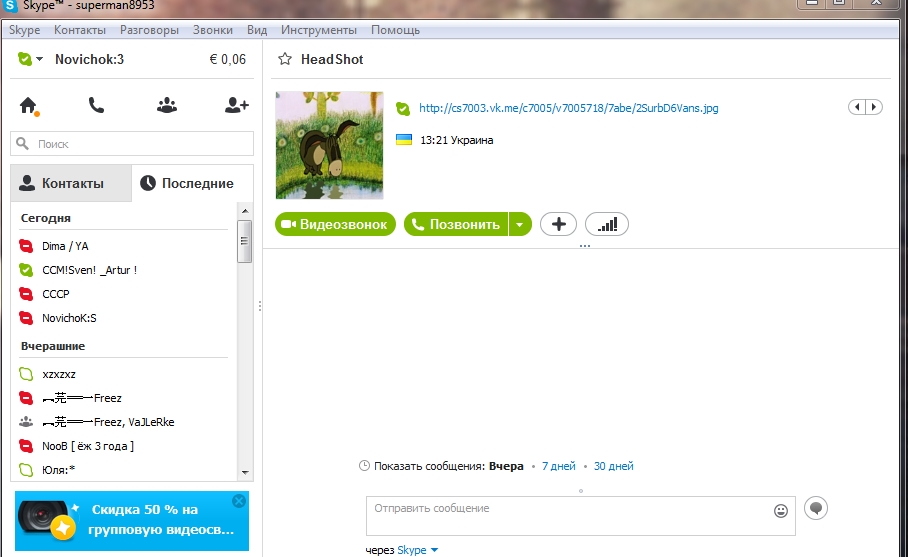Click the Поиск search field
908x557 pixels.
point(132,144)
